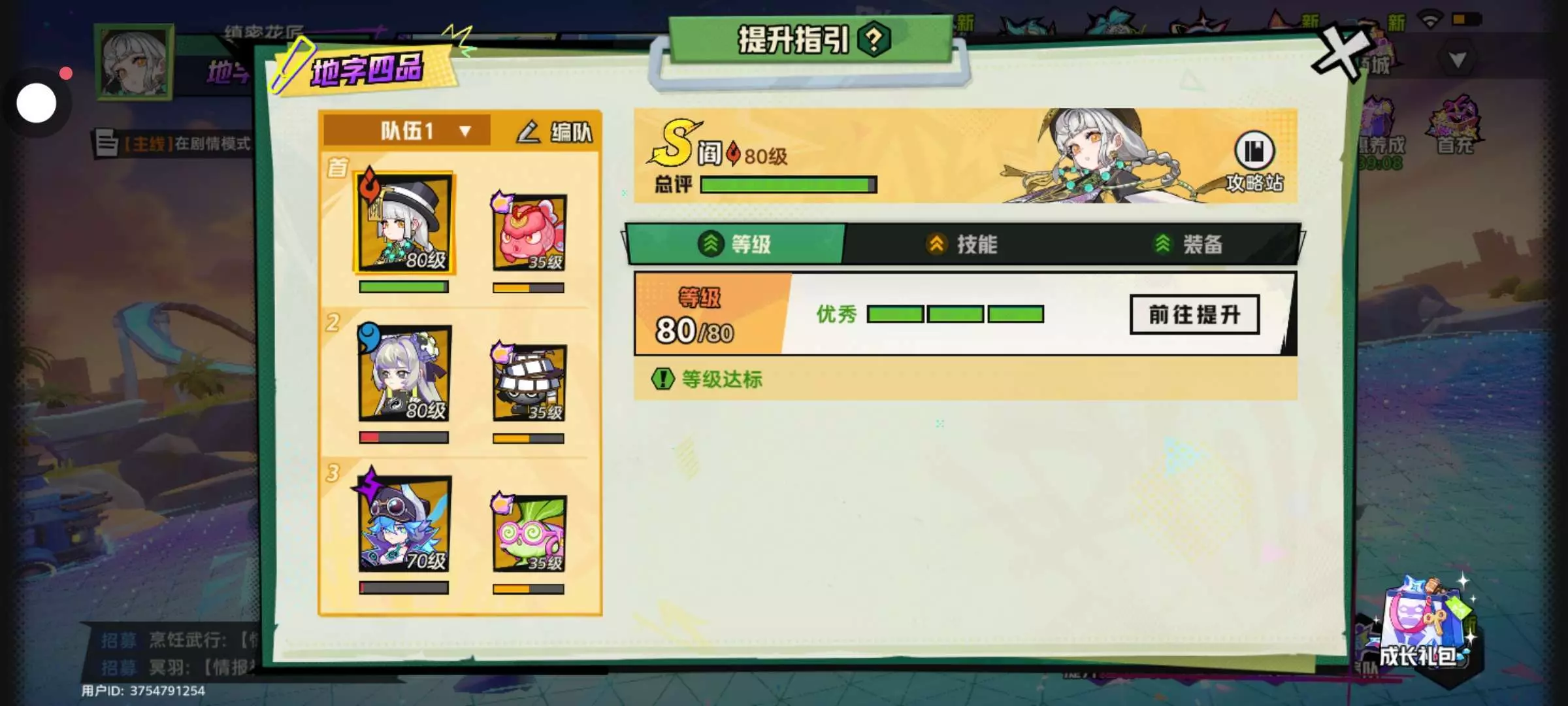1568x706 pixels.
Task: Click the 前往提升 button
Action: tap(1194, 314)
